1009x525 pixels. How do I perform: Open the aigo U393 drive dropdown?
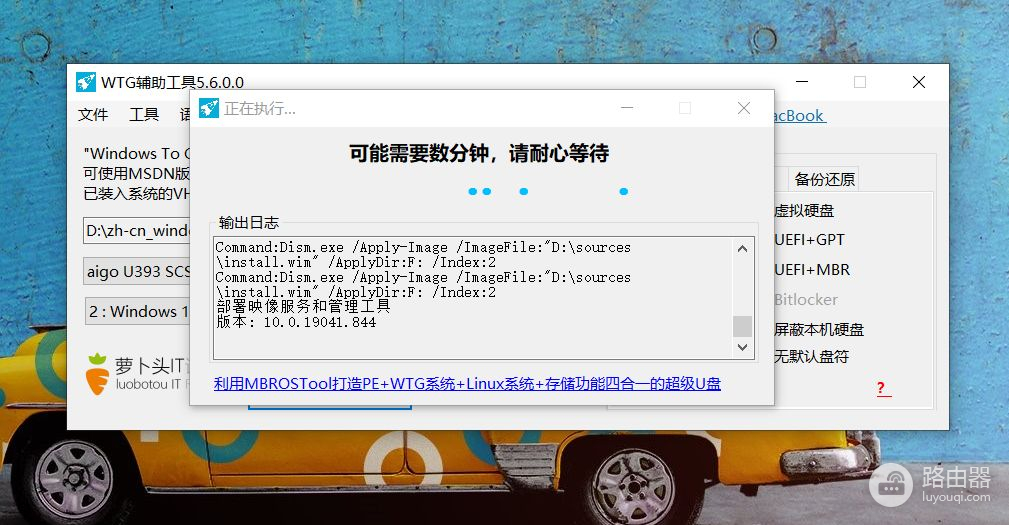pyautogui.click(x=138, y=272)
